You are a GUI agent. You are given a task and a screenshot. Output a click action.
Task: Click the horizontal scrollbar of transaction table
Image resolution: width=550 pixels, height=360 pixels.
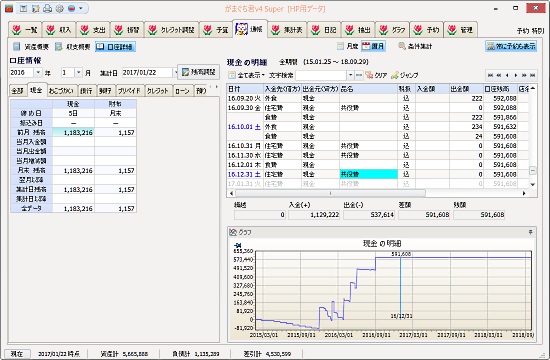click(330, 193)
